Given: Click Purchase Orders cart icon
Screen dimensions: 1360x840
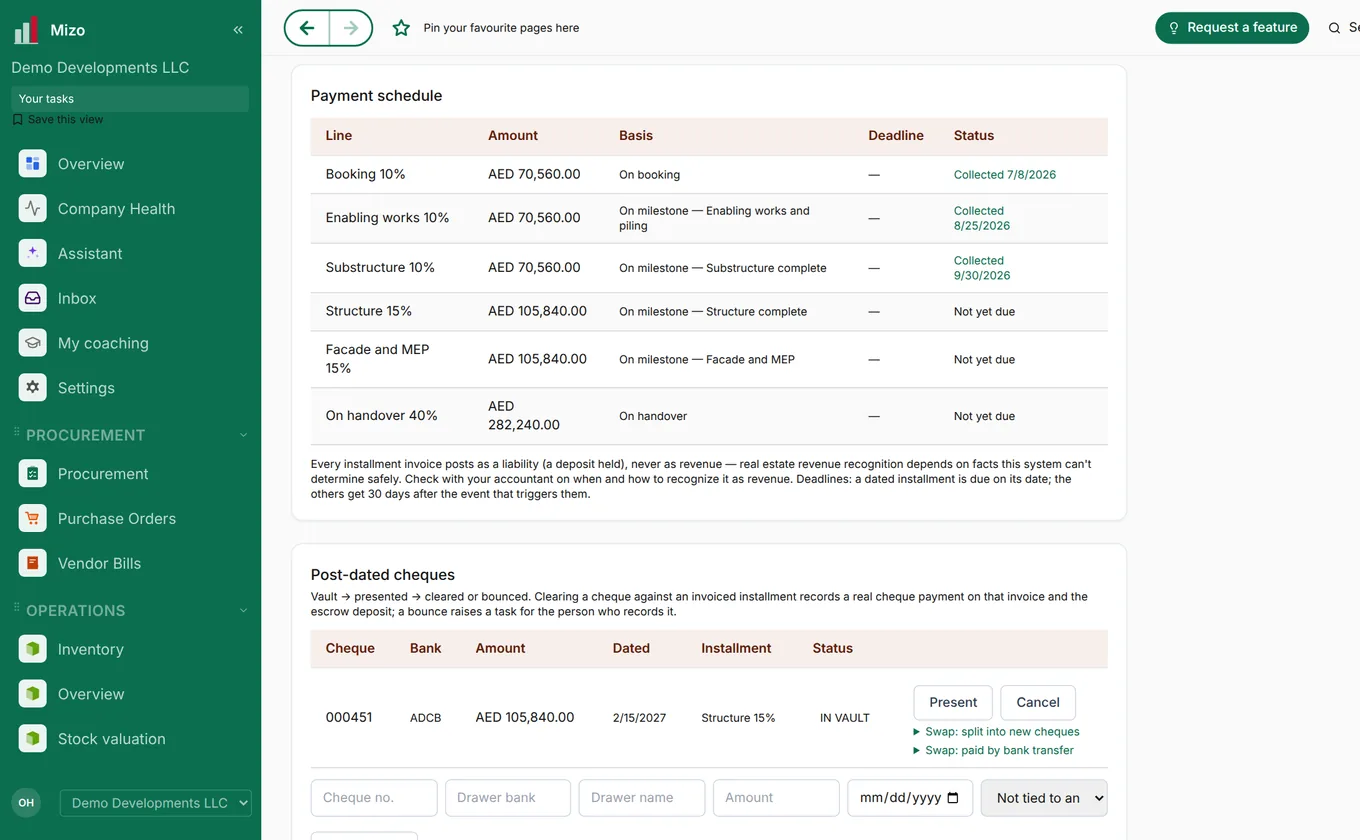Looking at the screenshot, I should [33, 518].
